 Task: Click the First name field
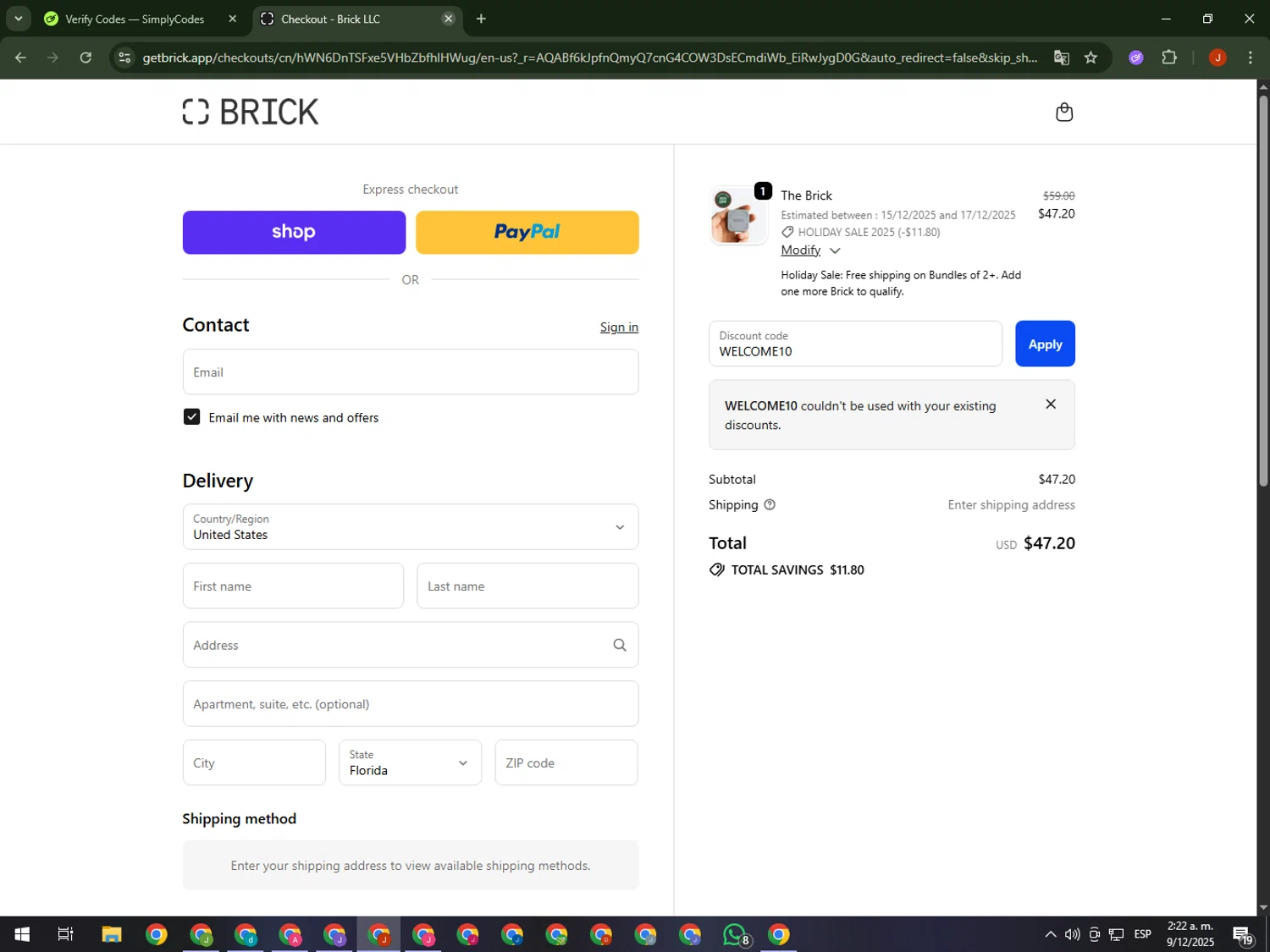pyautogui.click(x=293, y=586)
